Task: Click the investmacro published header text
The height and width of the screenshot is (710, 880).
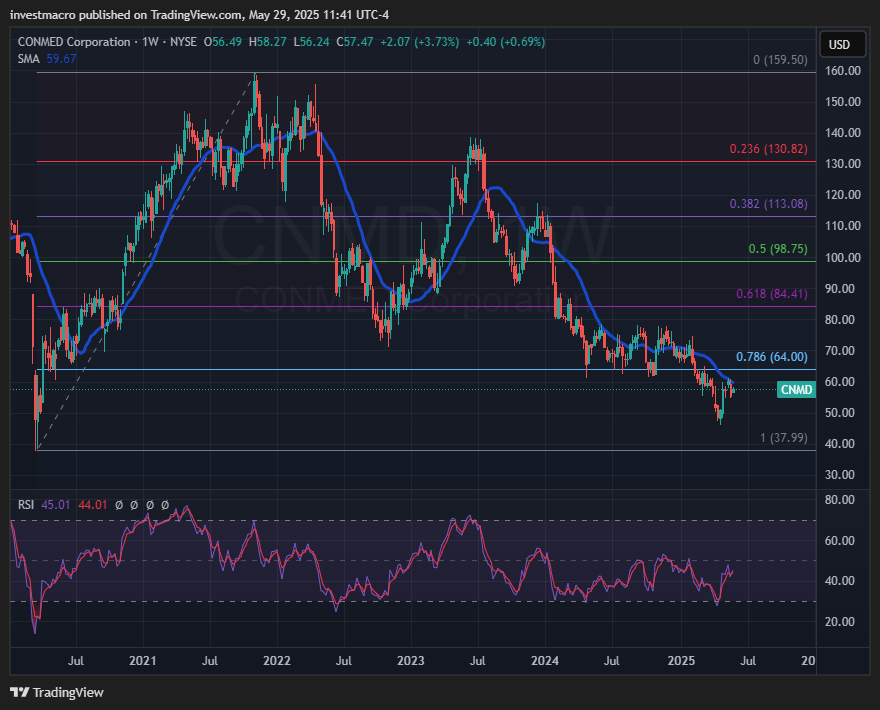Action: (x=200, y=15)
